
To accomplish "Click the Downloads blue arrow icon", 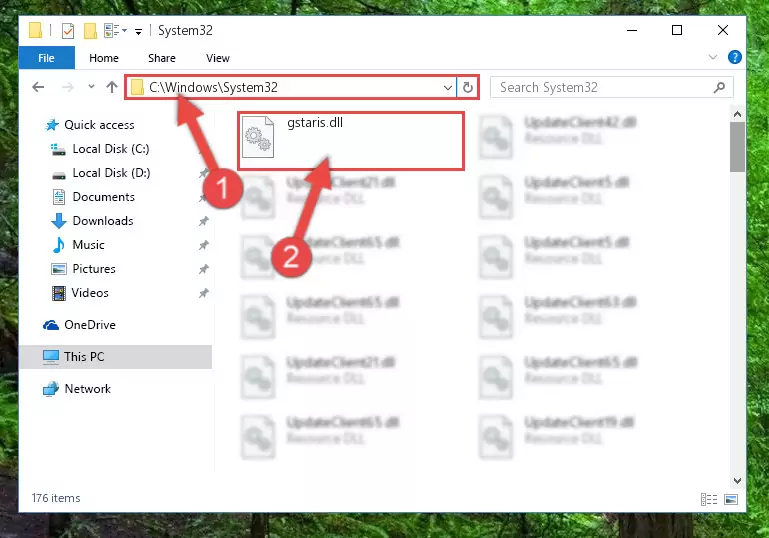I will [59, 221].
